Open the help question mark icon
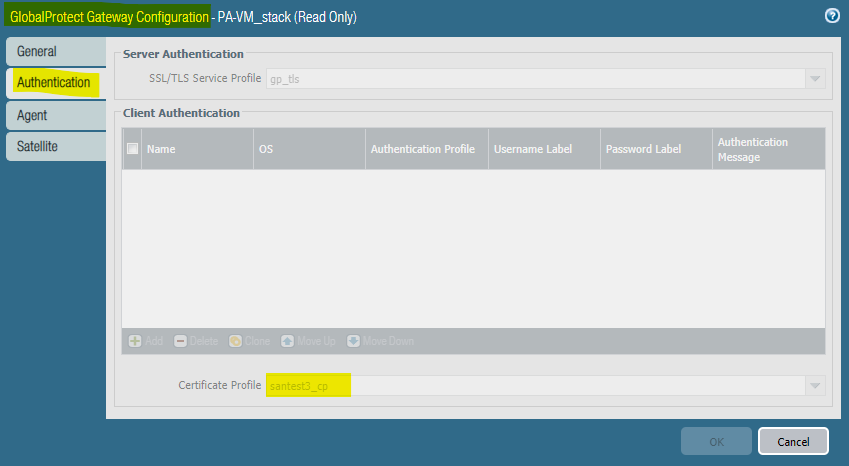Screen dimensions: 849x466 tap(831, 16)
